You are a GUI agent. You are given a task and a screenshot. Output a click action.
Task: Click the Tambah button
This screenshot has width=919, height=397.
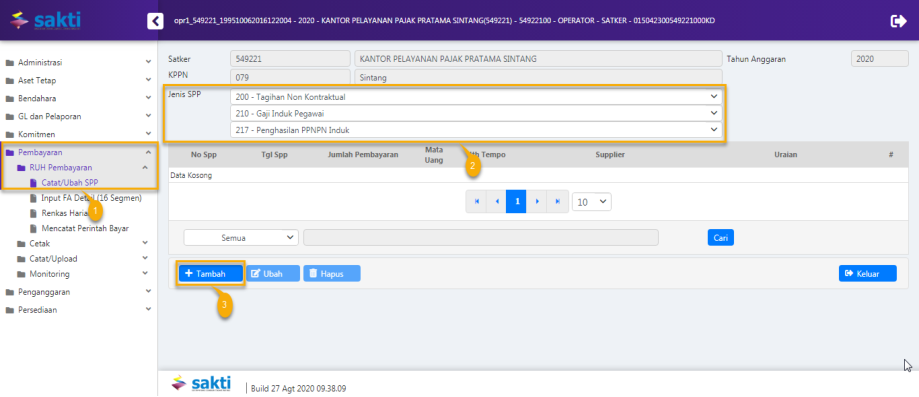coord(210,273)
